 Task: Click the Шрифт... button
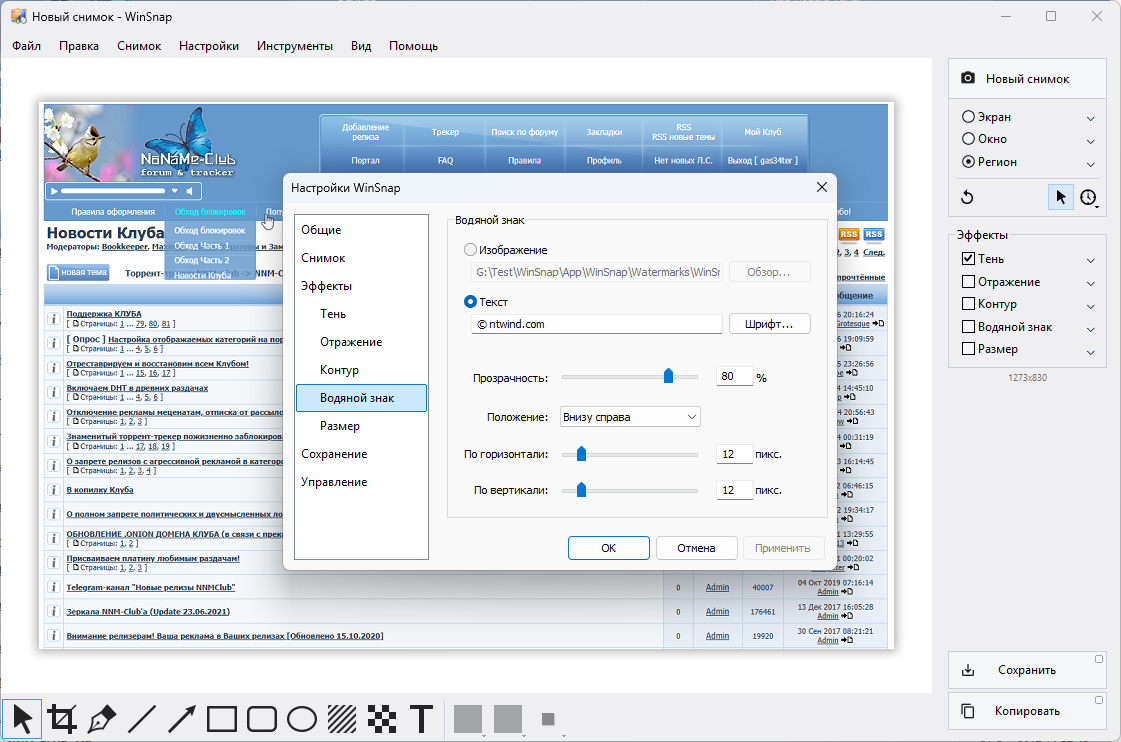(x=769, y=324)
